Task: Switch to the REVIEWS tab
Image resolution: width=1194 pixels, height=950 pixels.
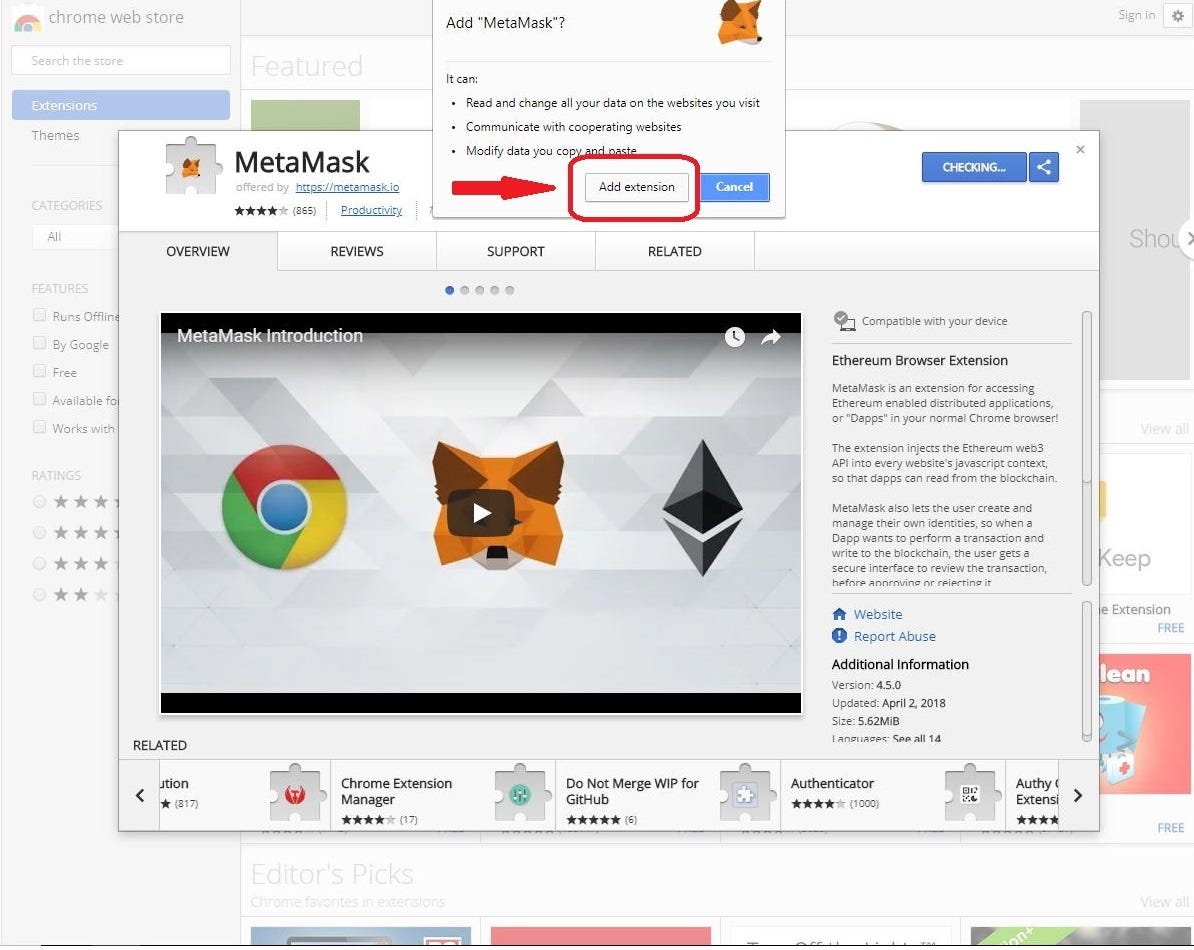Action: pos(356,251)
